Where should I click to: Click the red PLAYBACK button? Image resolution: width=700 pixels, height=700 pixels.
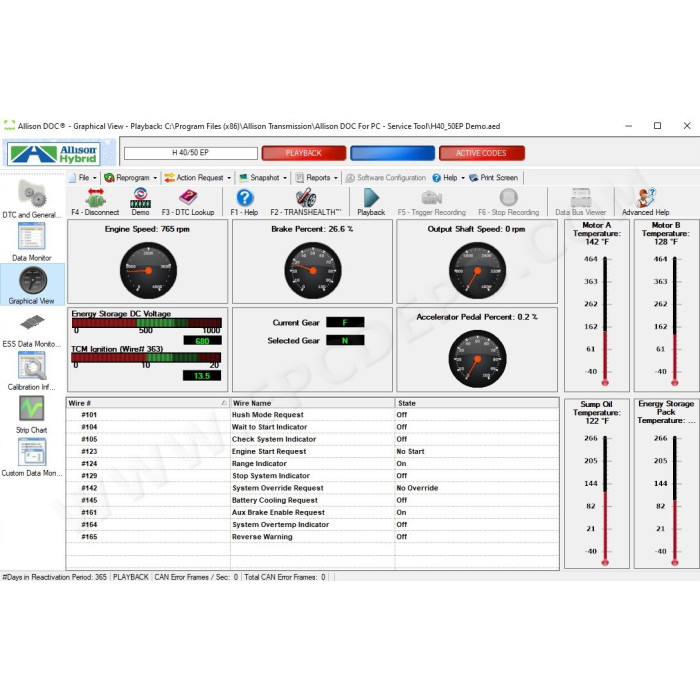(304, 153)
